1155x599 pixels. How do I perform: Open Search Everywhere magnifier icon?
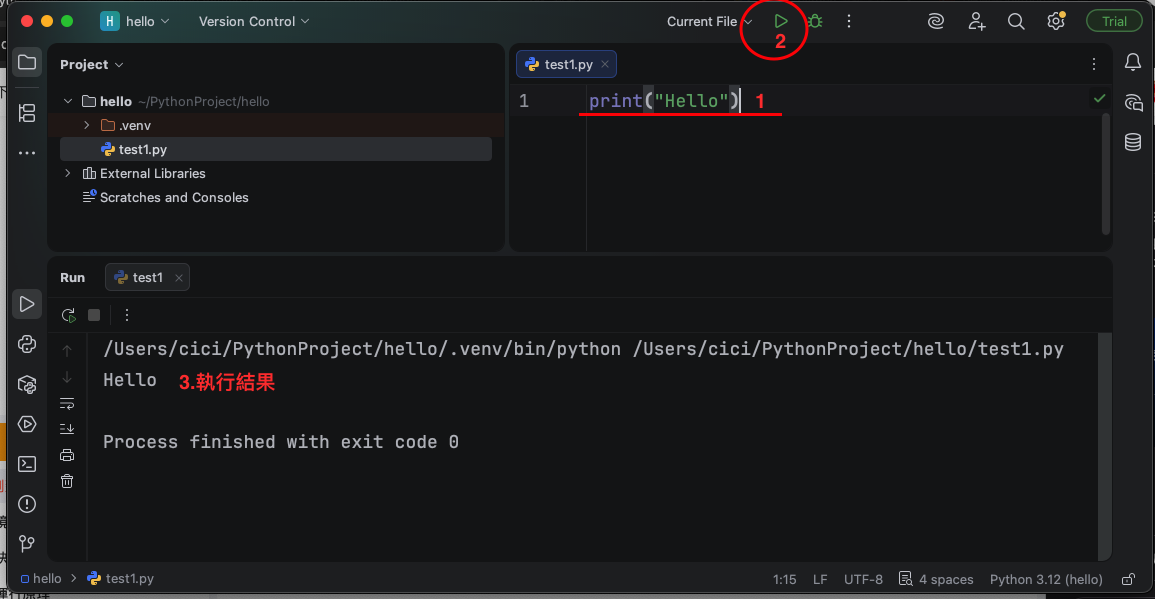(x=1016, y=21)
